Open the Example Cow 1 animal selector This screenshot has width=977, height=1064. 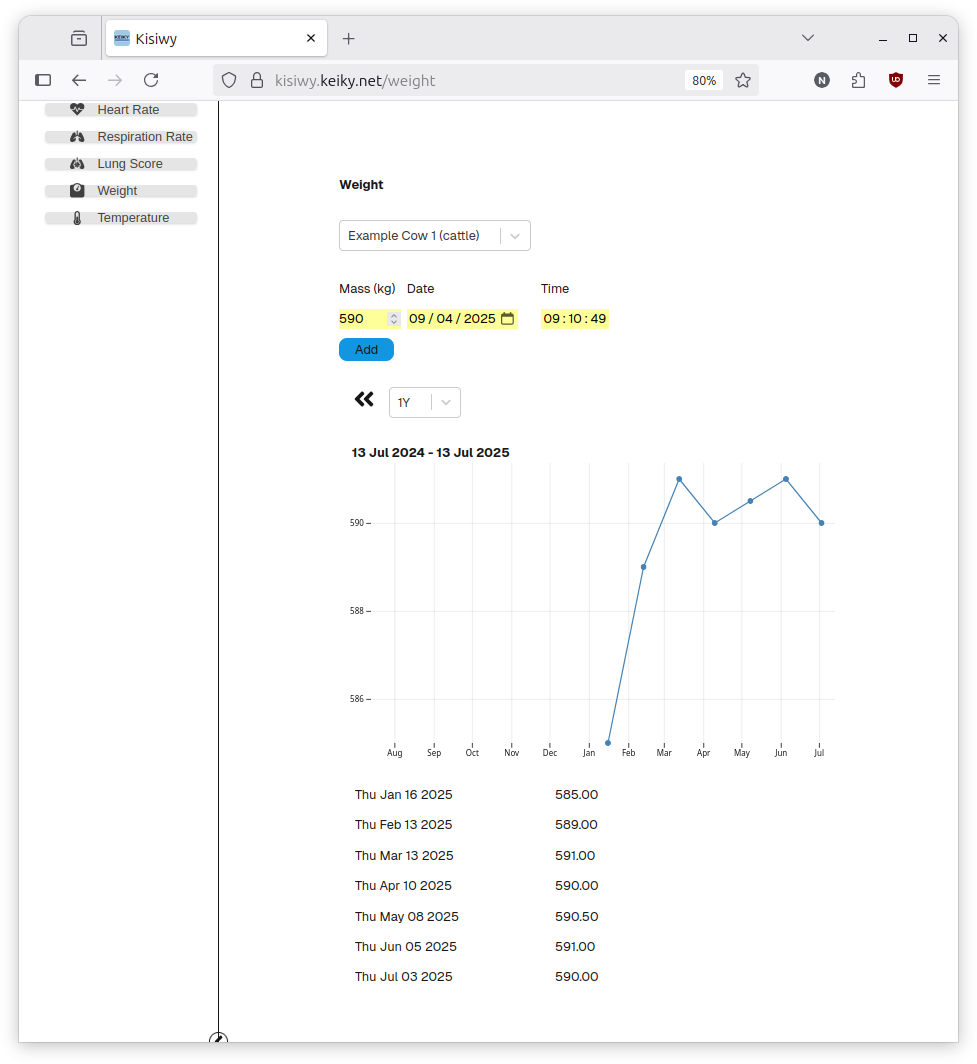pos(434,235)
